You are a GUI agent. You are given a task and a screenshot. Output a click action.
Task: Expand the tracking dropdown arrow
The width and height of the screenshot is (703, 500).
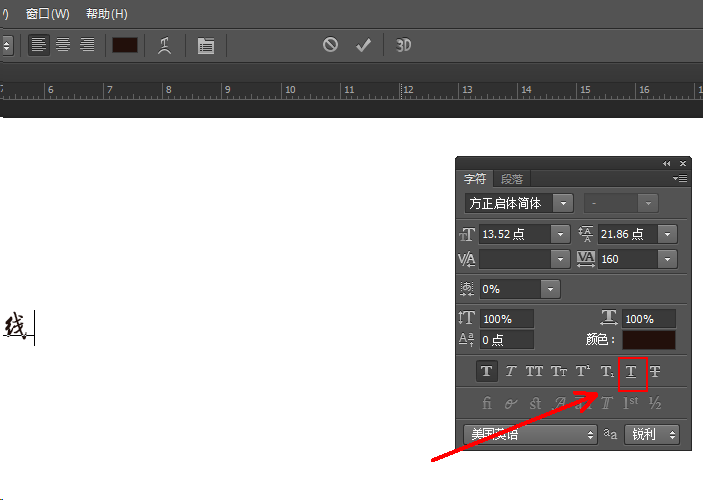pyautogui.click(x=668, y=259)
